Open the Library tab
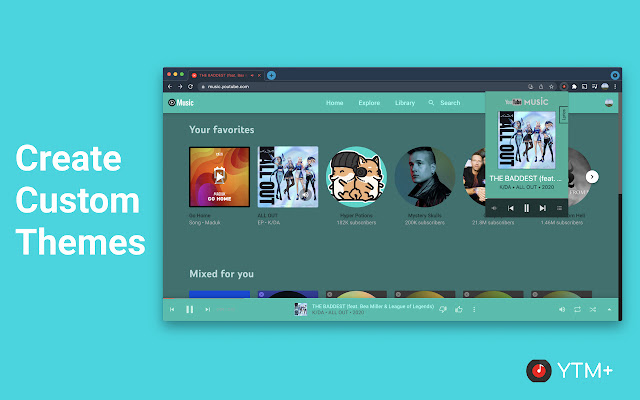Viewport: 640px width, 400px height. coord(404,103)
